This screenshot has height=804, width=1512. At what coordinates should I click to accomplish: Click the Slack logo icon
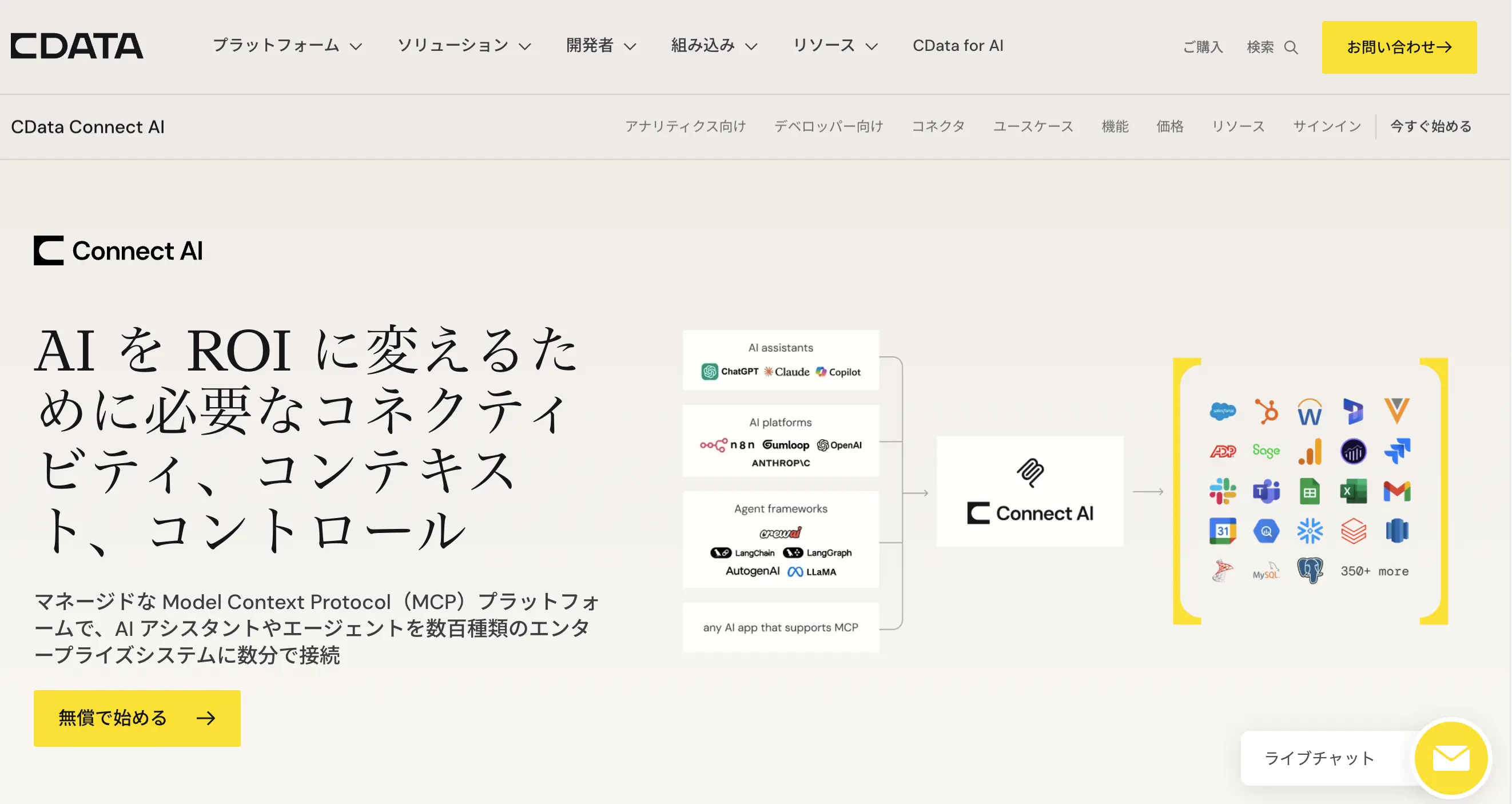[x=1223, y=491]
